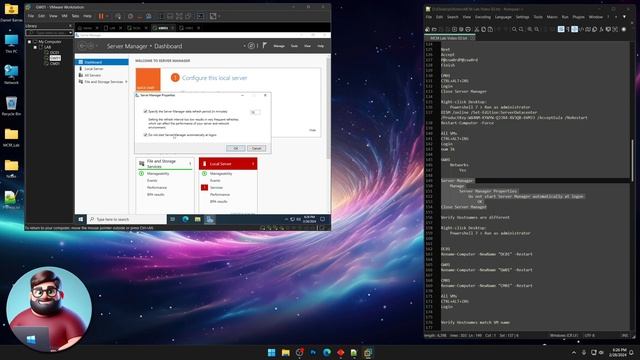This screenshot has width=640, height=360.
Task: Select This PC desktop icon
Action: coord(11,44)
